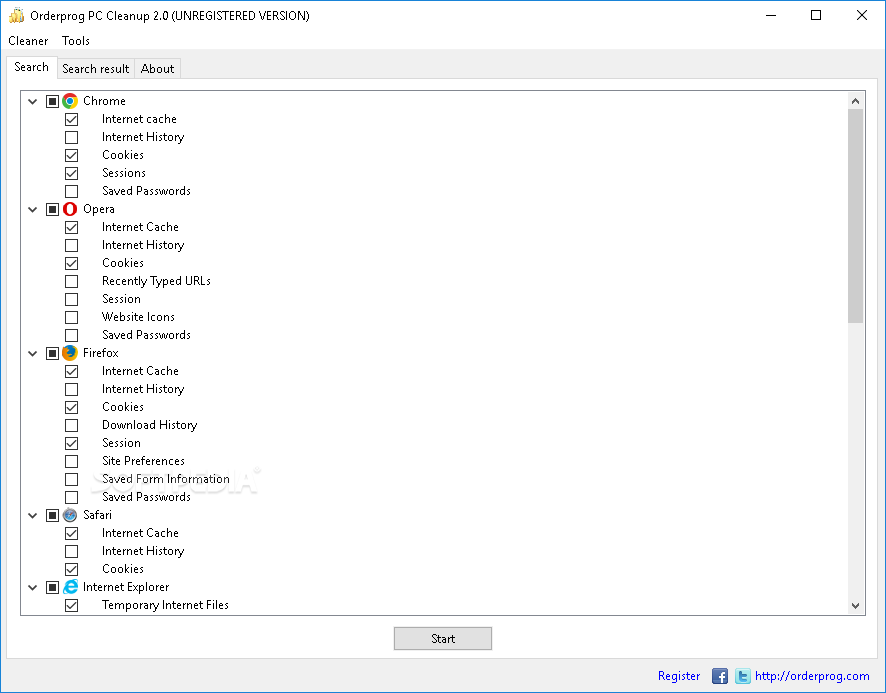This screenshot has width=886, height=693.
Task: Collapse the Safari tree node
Action: pyautogui.click(x=33, y=516)
